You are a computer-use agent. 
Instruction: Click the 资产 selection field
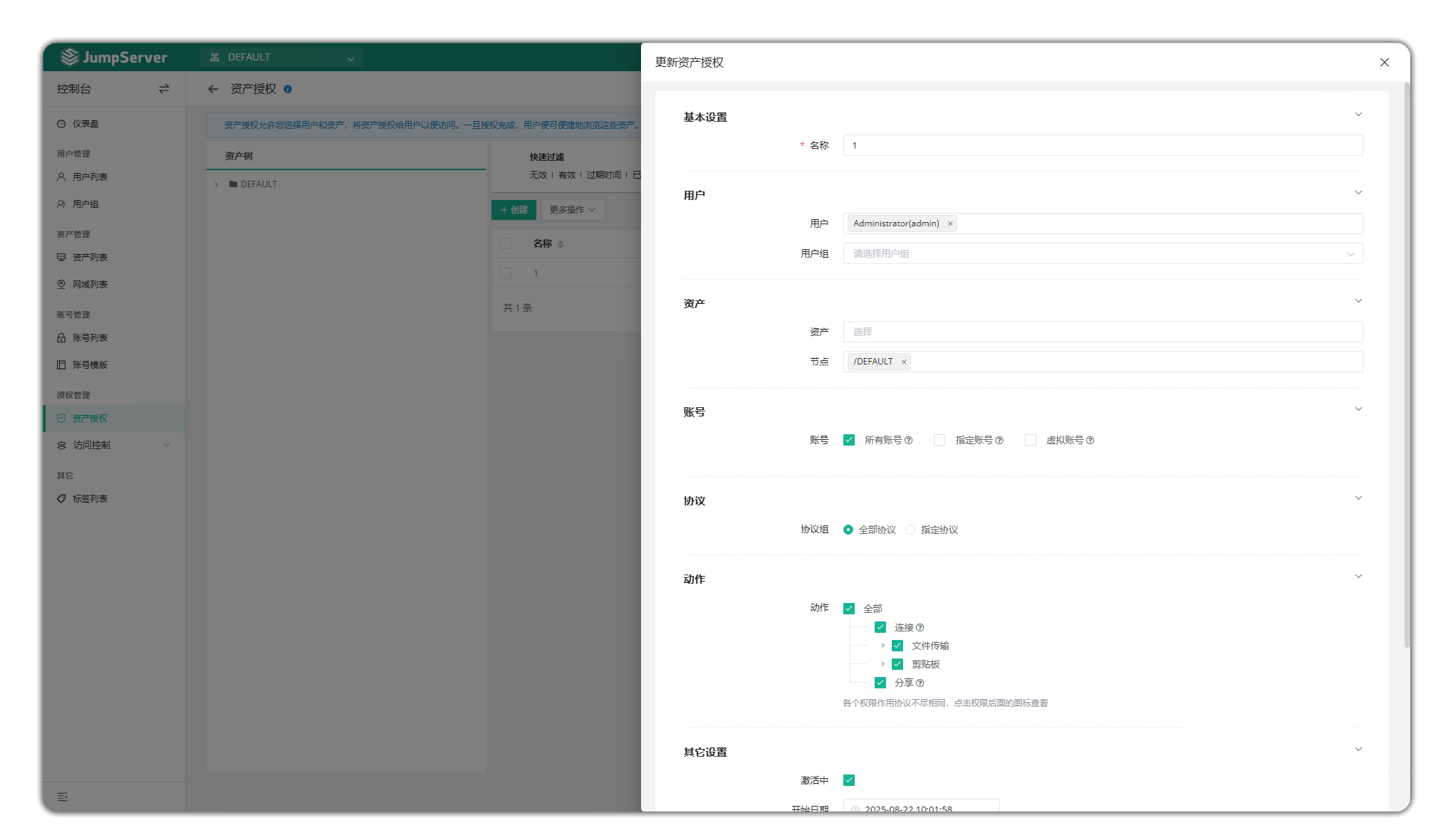(x=1103, y=332)
